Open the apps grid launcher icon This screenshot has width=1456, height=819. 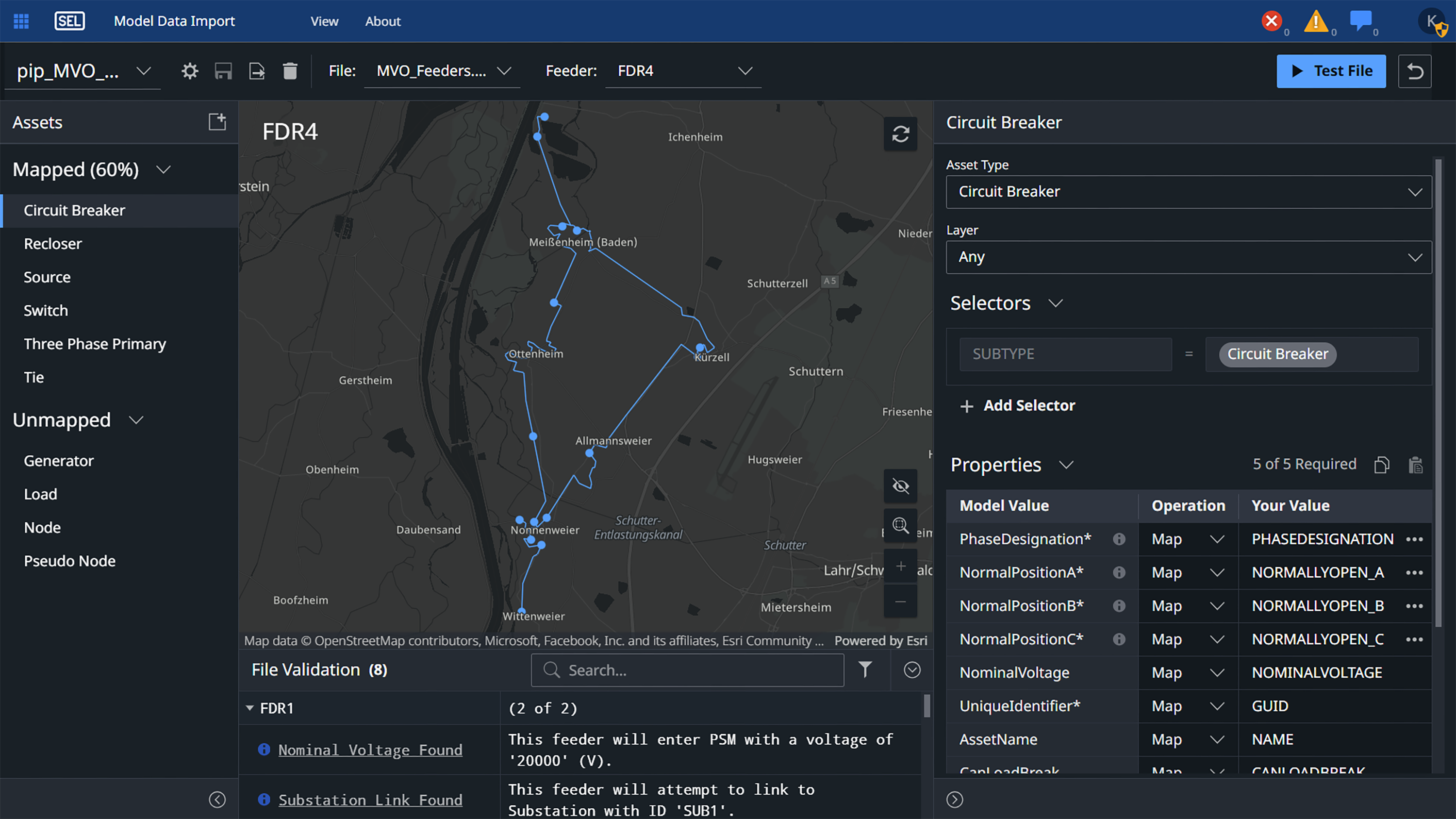click(x=21, y=21)
